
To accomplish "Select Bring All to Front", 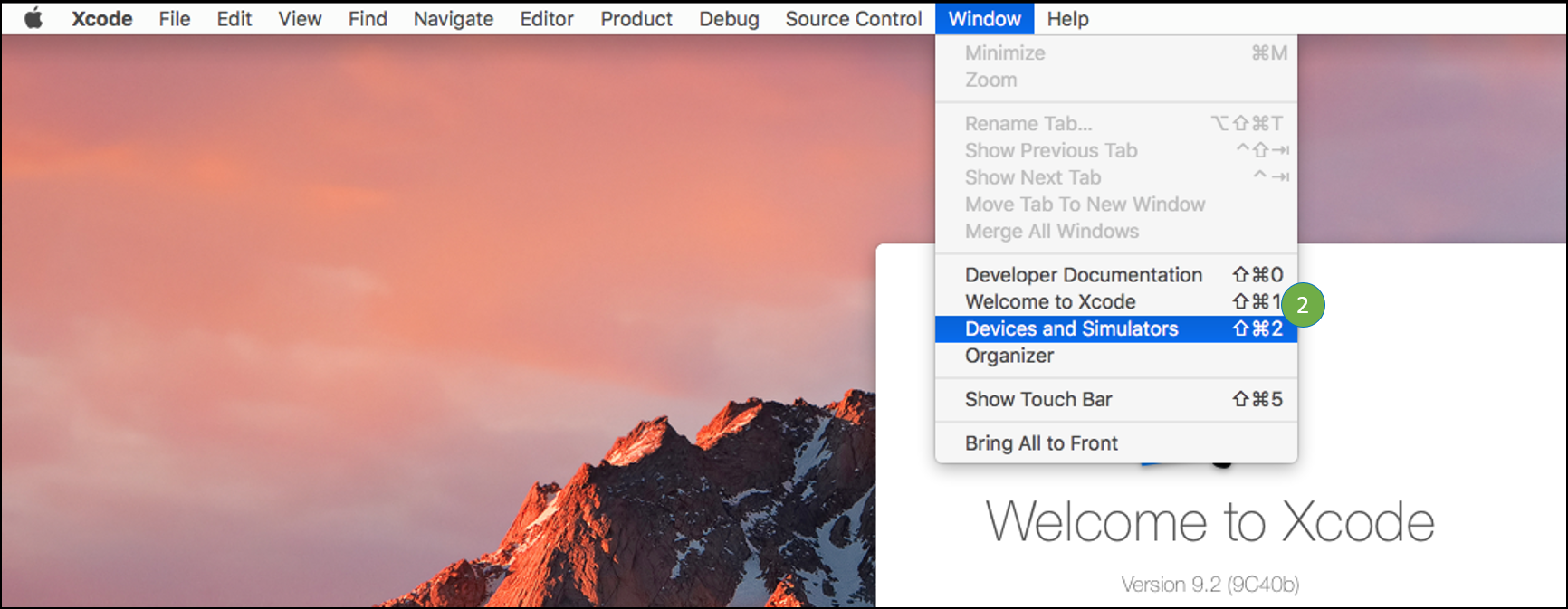I will click(x=1041, y=442).
